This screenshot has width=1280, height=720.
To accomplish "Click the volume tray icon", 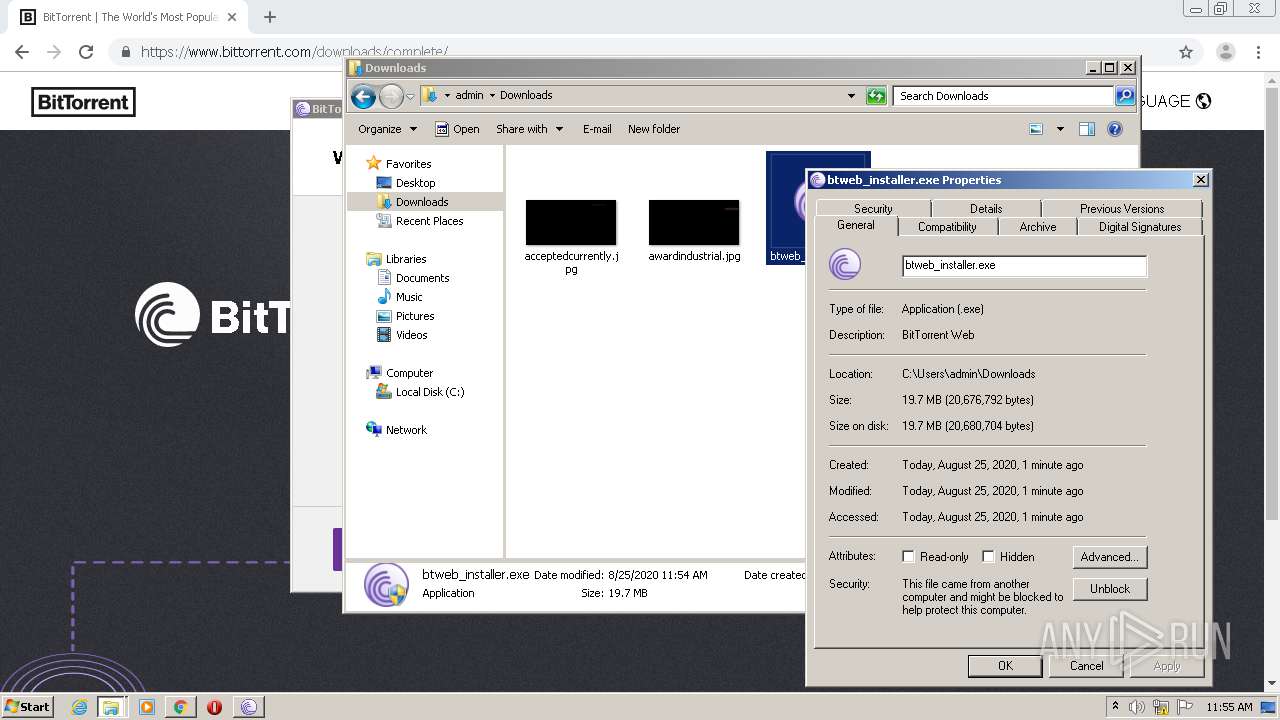I will pyautogui.click(x=1137, y=707).
